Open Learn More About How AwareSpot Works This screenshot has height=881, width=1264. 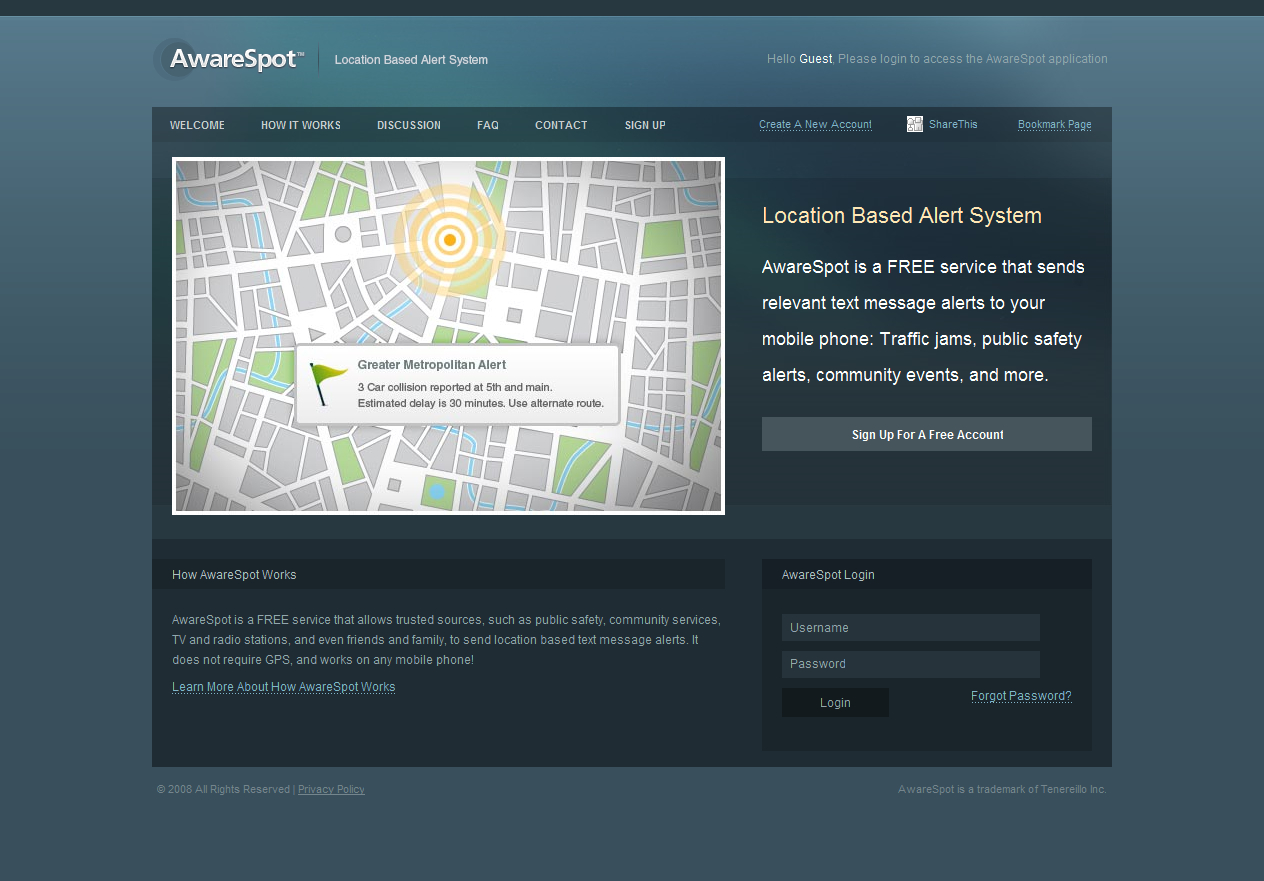(x=284, y=687)
